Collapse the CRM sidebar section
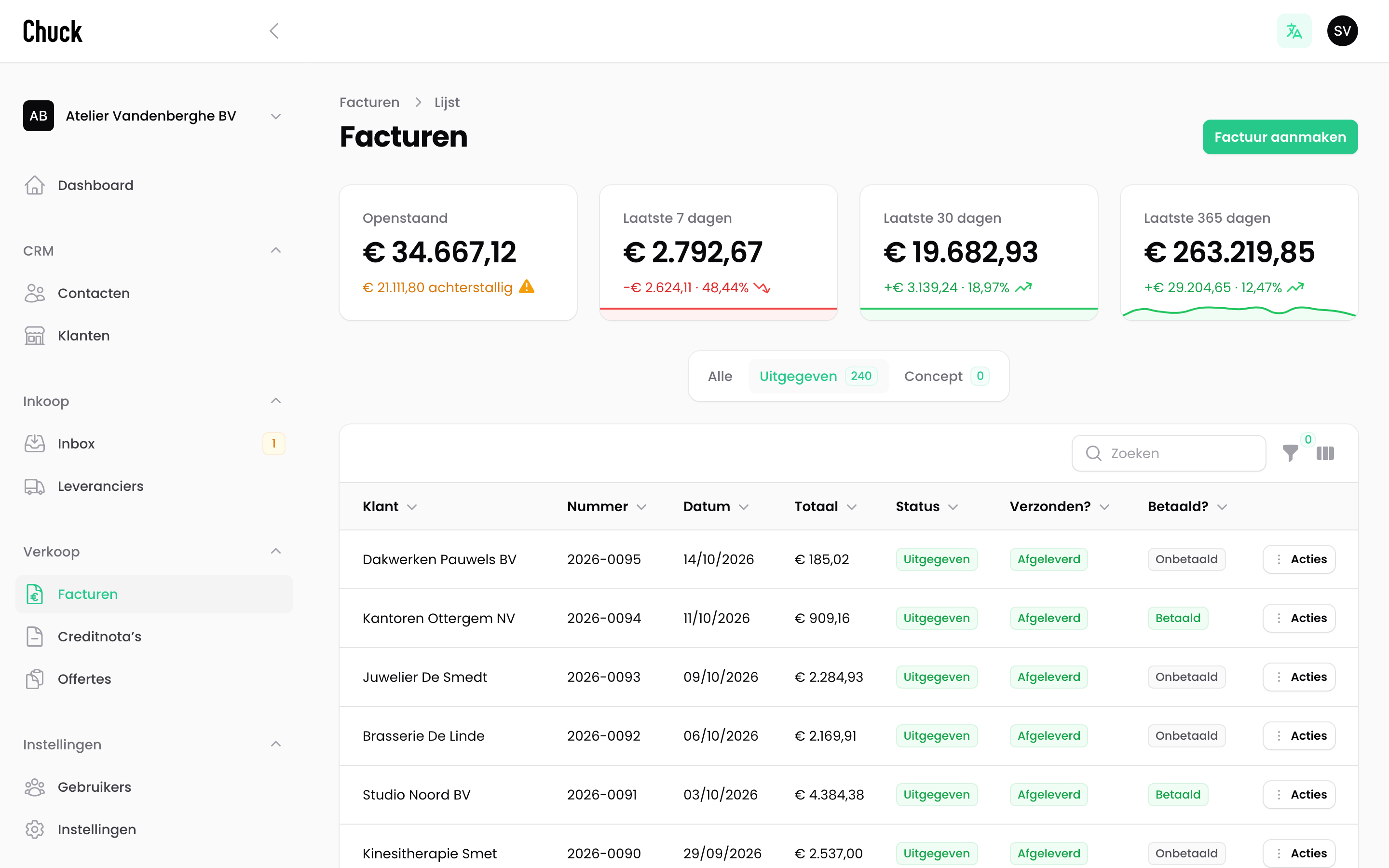The width and height of the screenshot is (1389, 868). click(275, 250)
